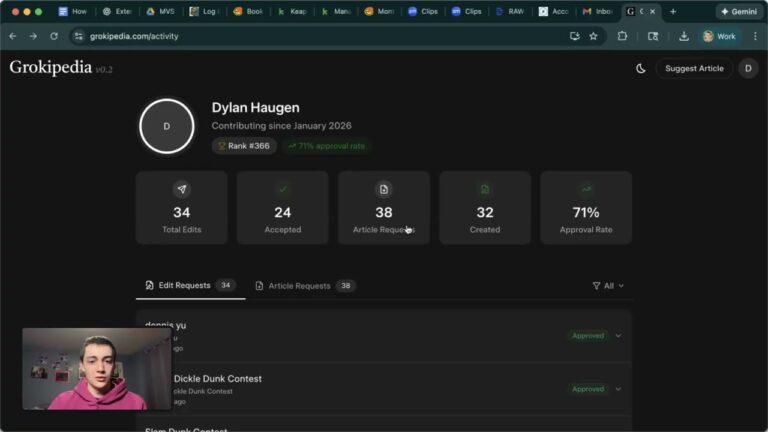Toggle dark mode with the moon icon
The height and width of the screenshot is (432, 768).
pos(641,69)
